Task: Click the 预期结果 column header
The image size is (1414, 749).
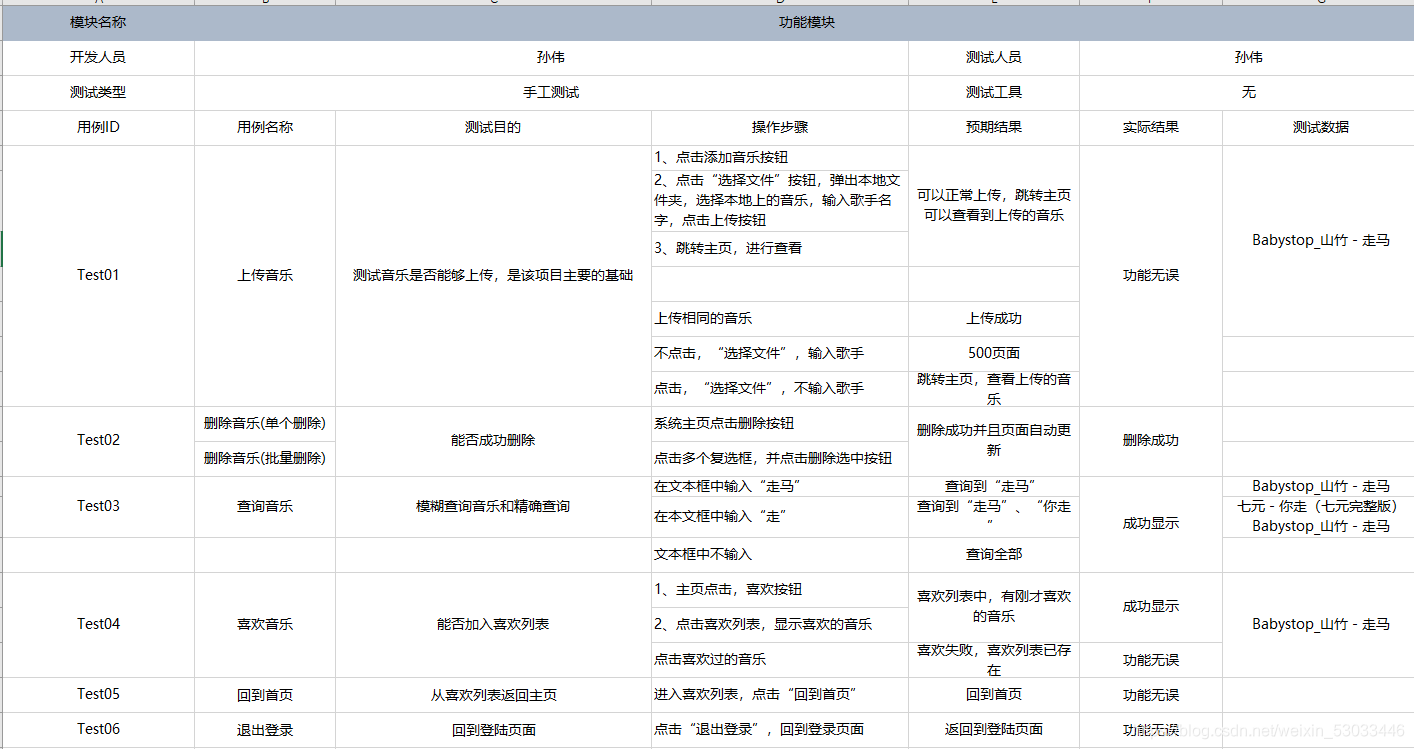Action: (994, 128)
